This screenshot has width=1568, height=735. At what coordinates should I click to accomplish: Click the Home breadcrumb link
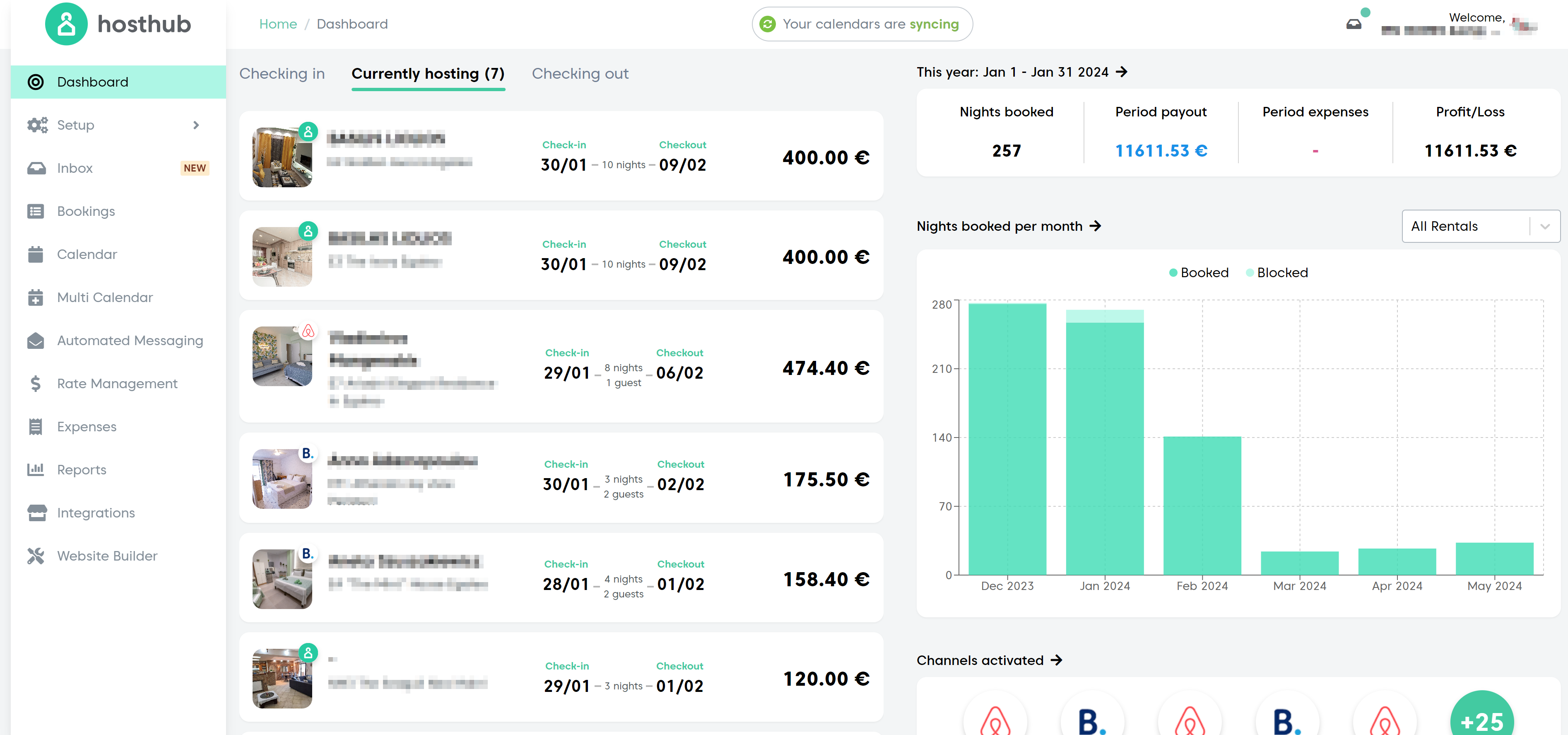[277, 24]
